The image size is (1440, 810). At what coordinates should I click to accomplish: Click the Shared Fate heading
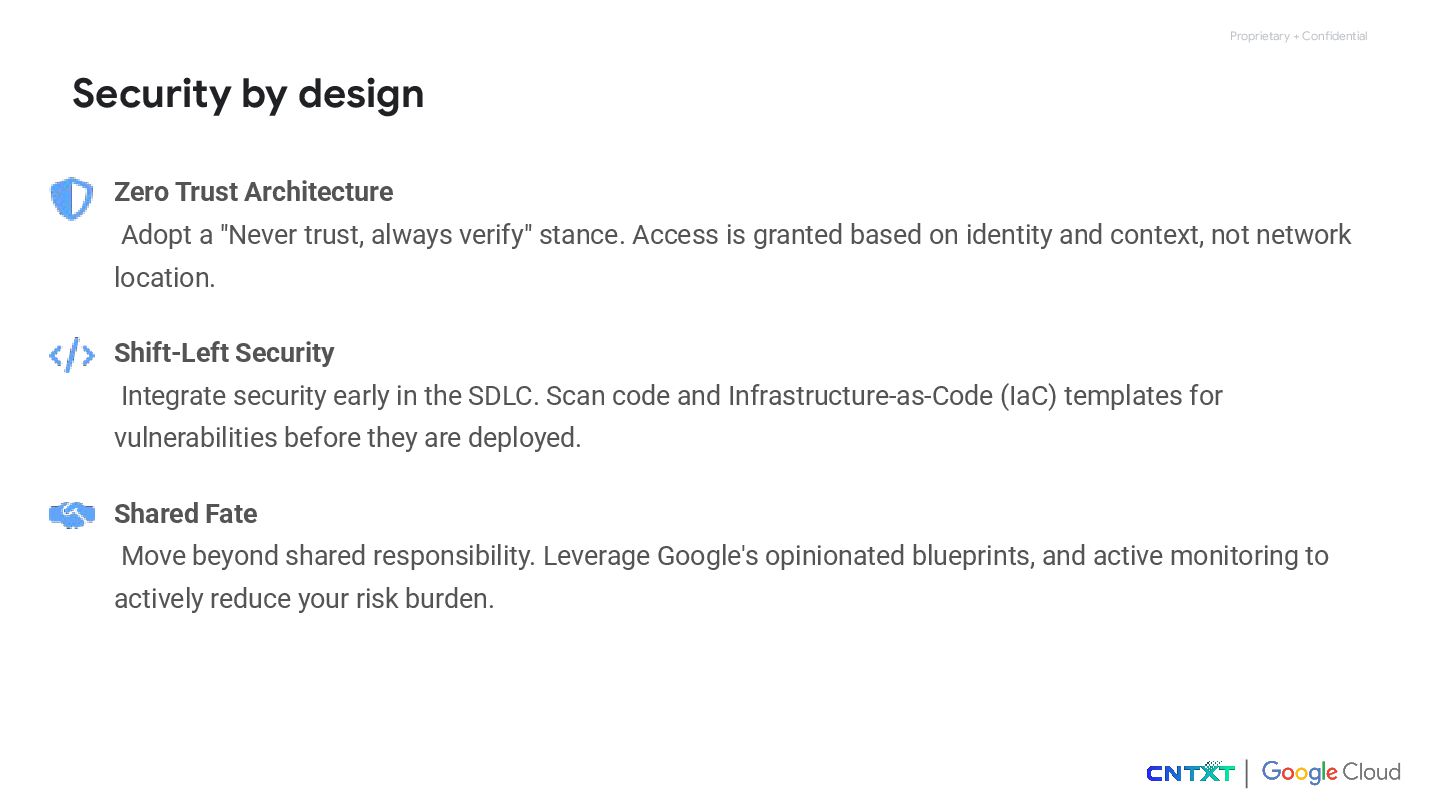(186, 514)
